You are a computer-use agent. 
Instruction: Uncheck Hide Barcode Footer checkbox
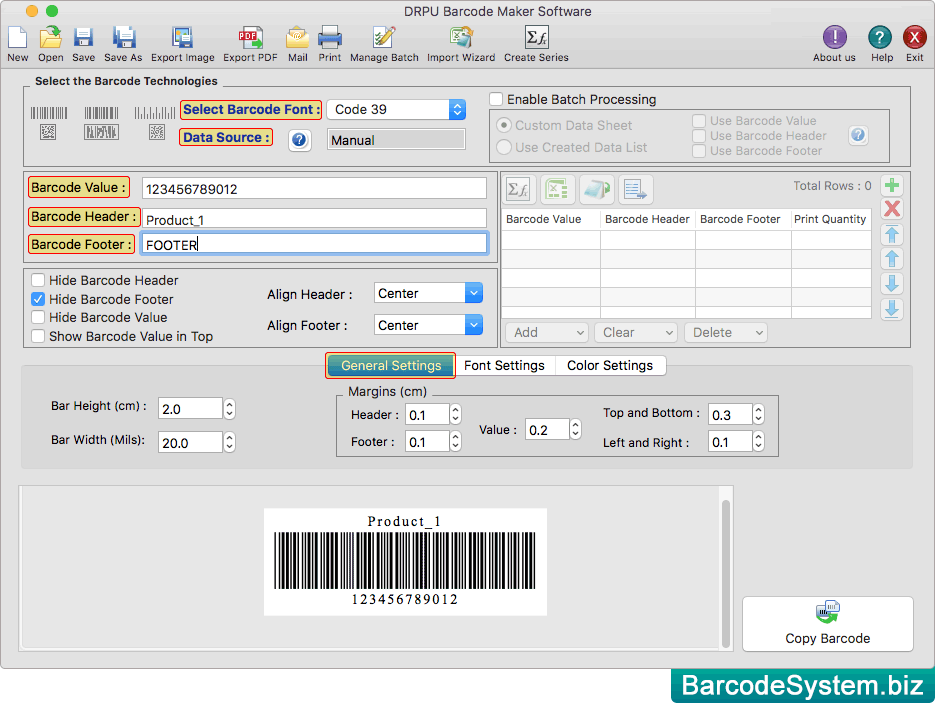coord(38,299)
